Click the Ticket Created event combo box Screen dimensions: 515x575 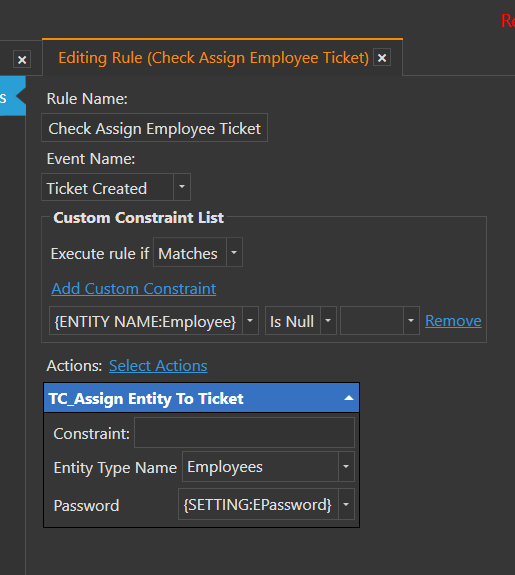116,187
